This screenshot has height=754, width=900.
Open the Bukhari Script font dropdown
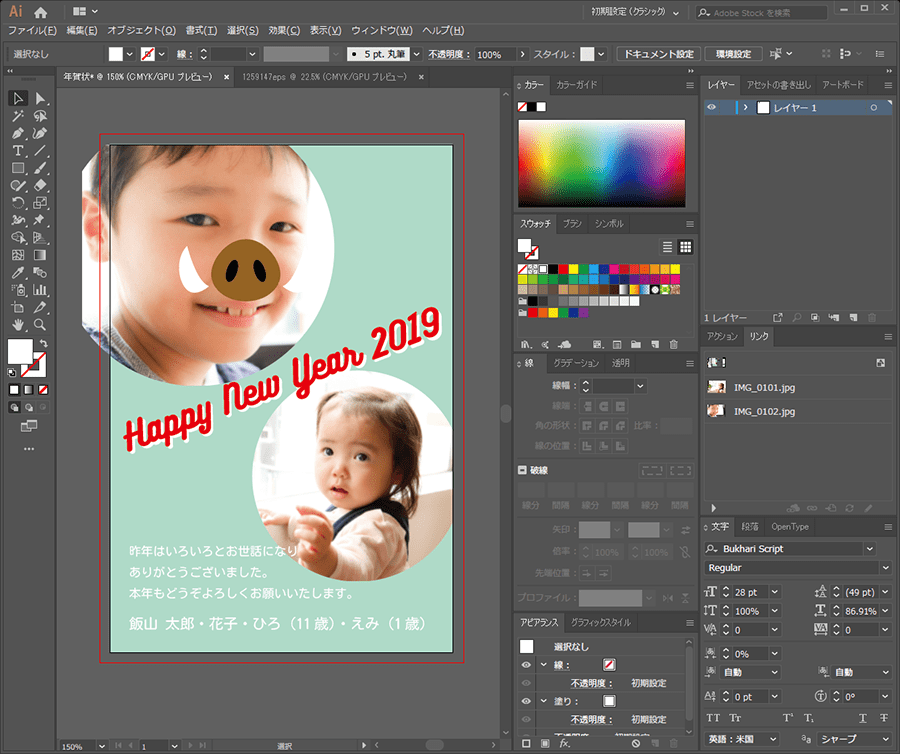point(869,549)
